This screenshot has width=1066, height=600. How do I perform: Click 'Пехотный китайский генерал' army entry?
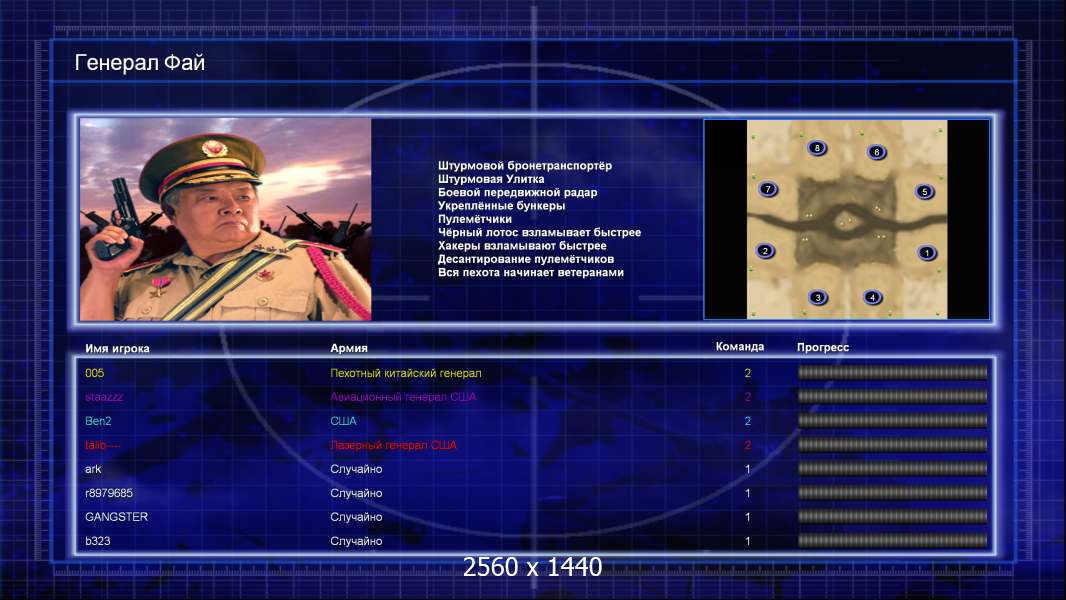click(406, 373)
